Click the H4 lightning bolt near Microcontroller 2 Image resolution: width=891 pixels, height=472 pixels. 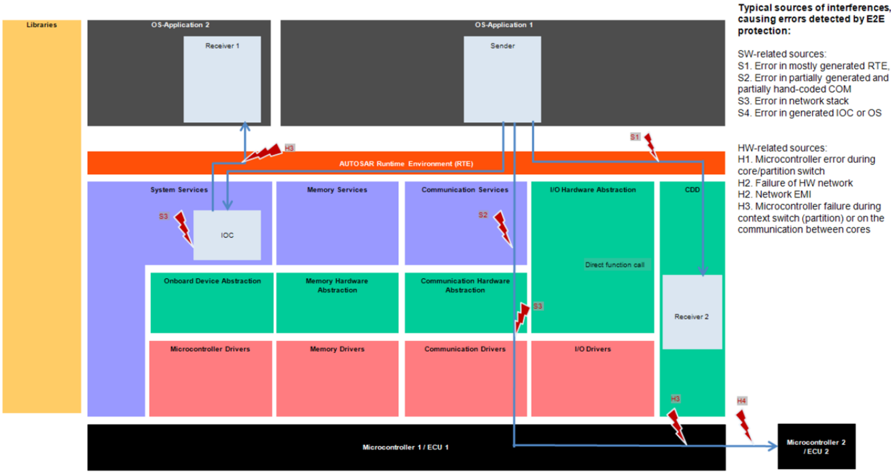click(x=744, y=424)
